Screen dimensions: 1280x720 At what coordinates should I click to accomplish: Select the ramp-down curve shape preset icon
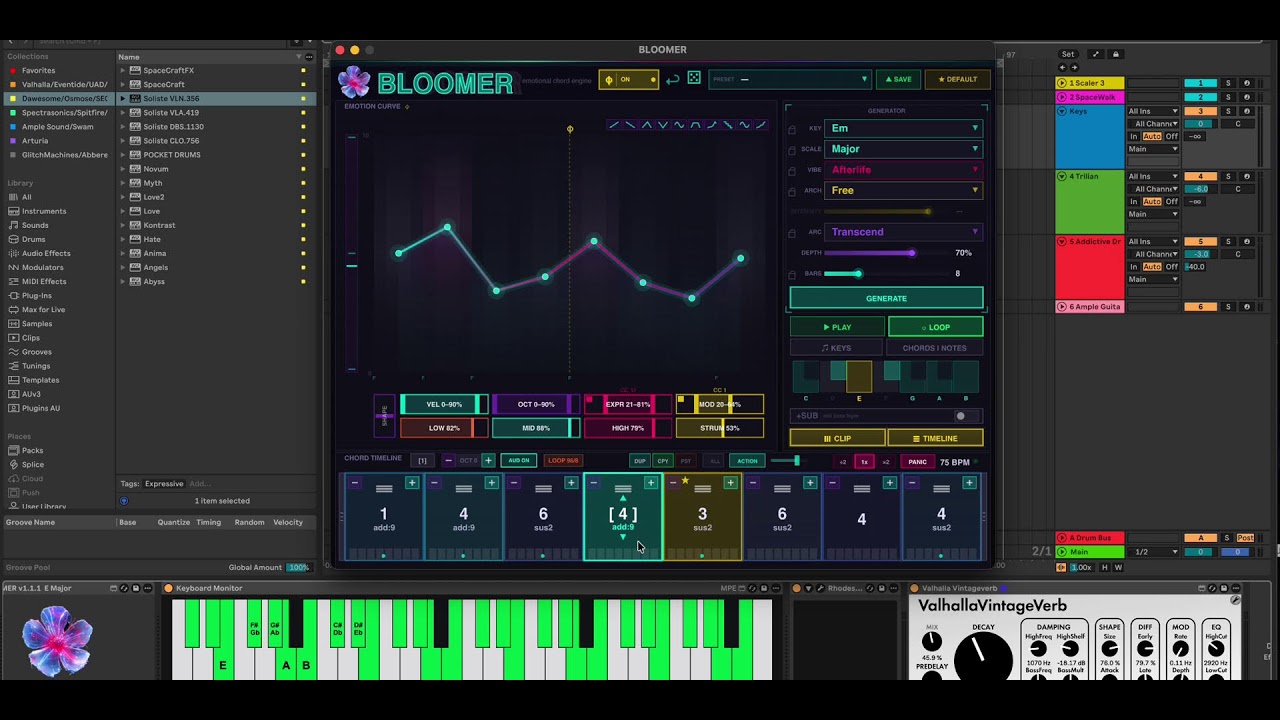[630, 125]
